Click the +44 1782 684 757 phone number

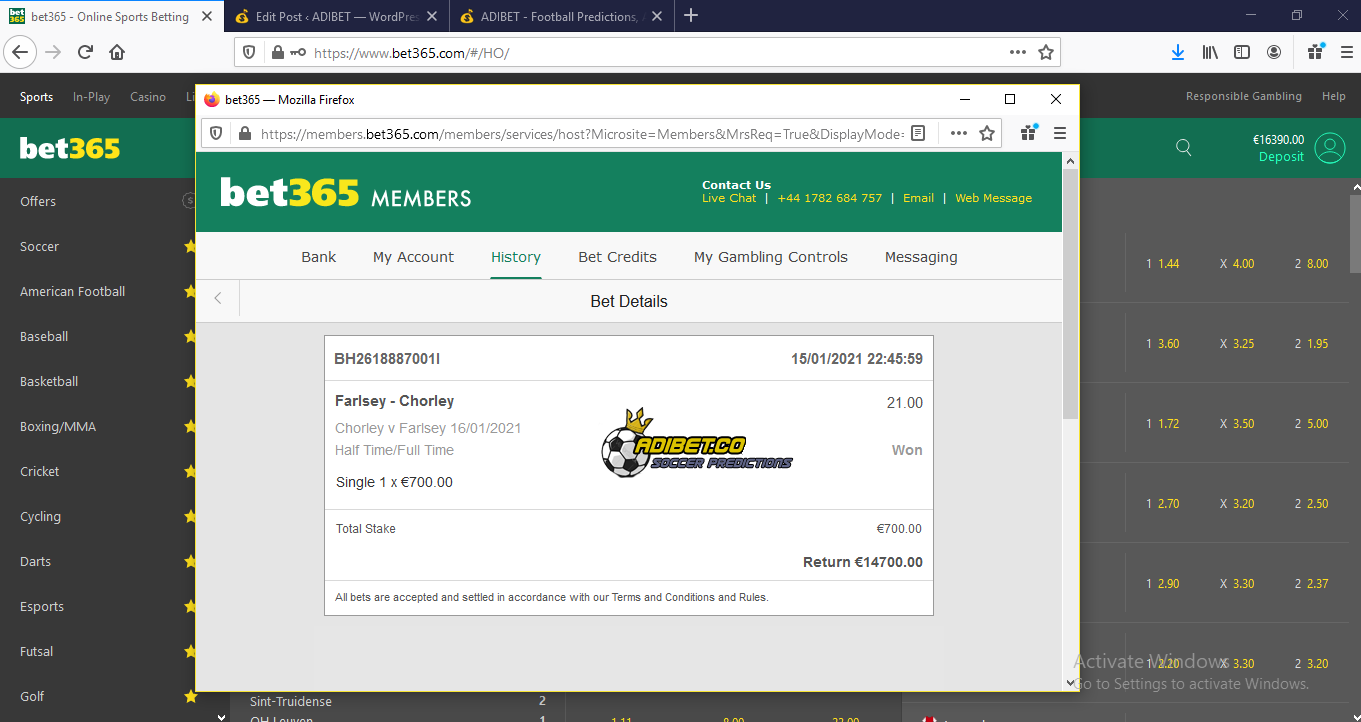pyautogui.click(x=830, y=198)
